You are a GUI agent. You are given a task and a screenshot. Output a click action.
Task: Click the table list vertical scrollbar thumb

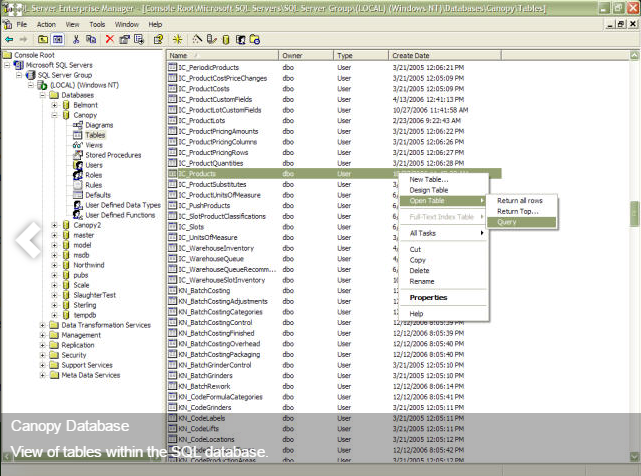point(634,213)
